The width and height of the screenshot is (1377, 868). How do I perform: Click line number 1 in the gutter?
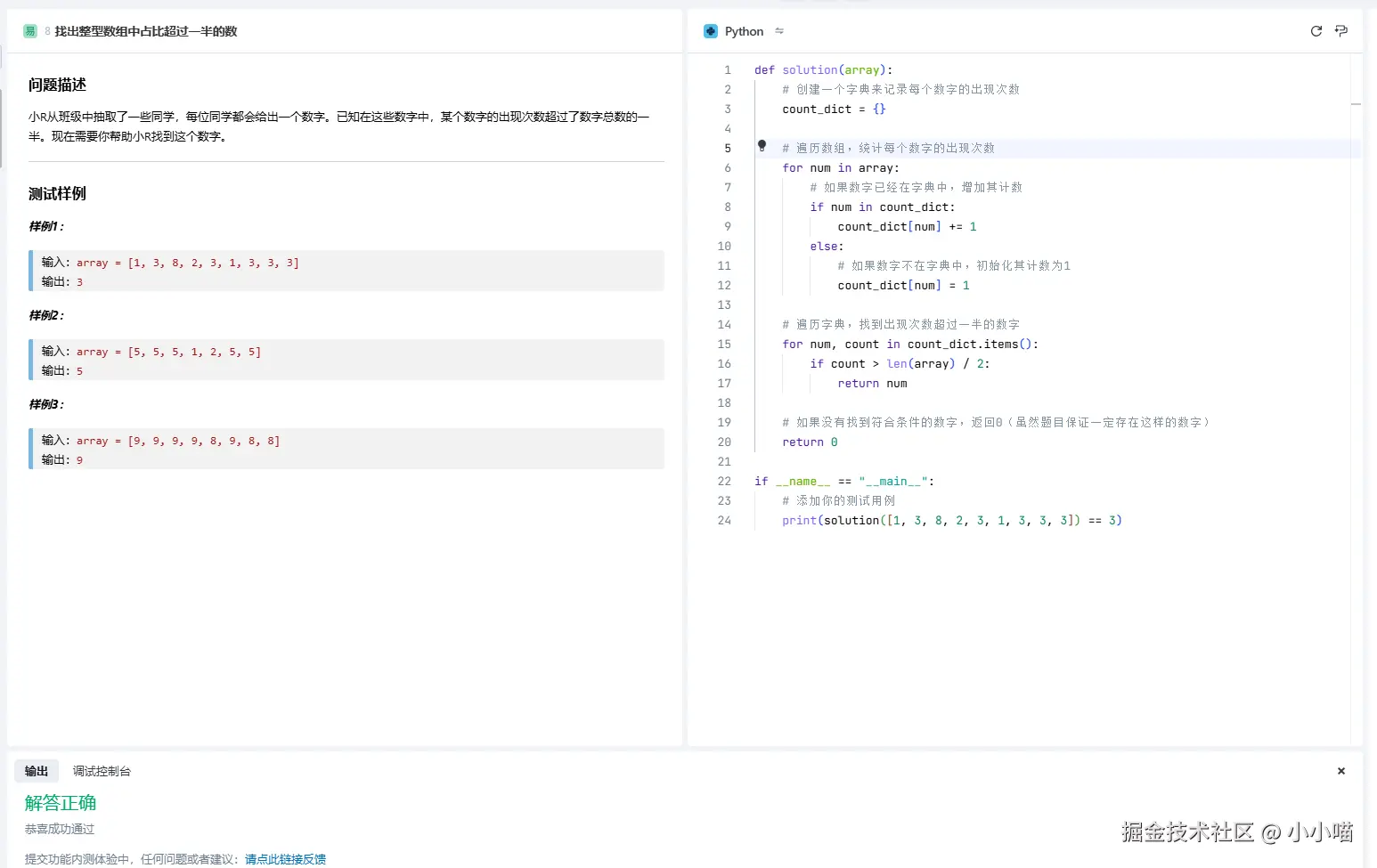727,69
